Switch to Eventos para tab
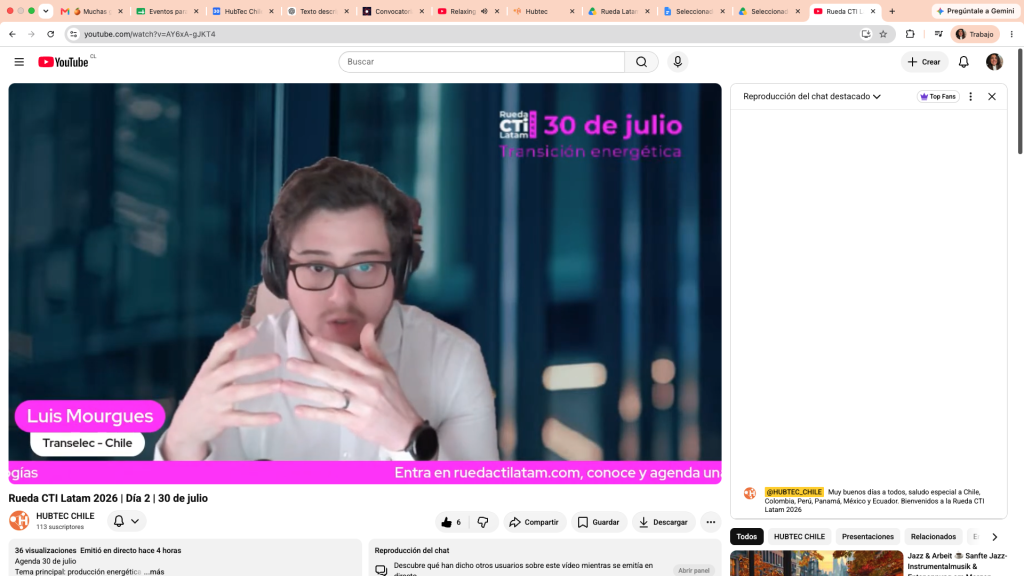Screen dimensions: 1024x576 coord(167,11)
